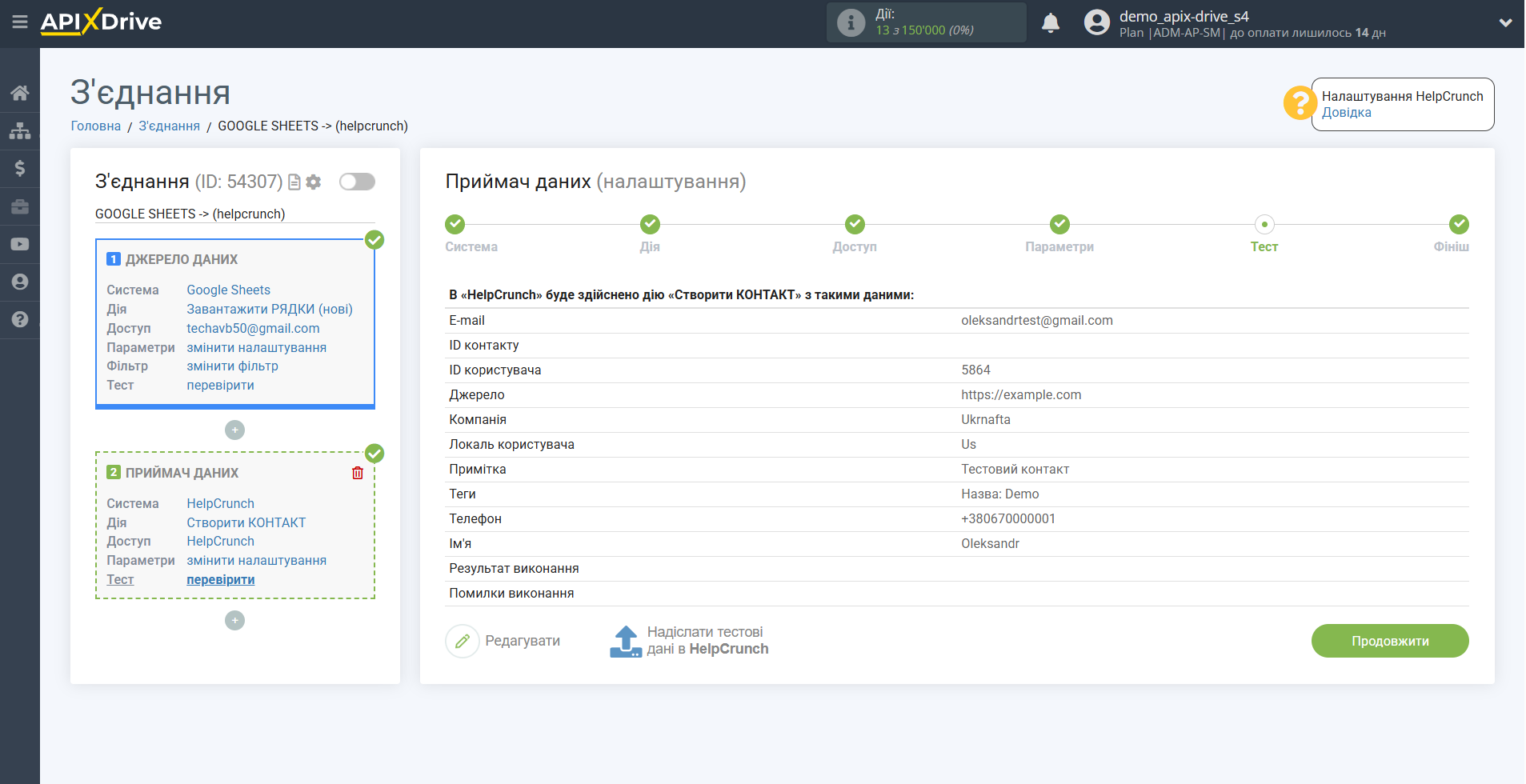Open the user profile icon in sidebar
The image size is (1526, 784).
pos(20,282)
